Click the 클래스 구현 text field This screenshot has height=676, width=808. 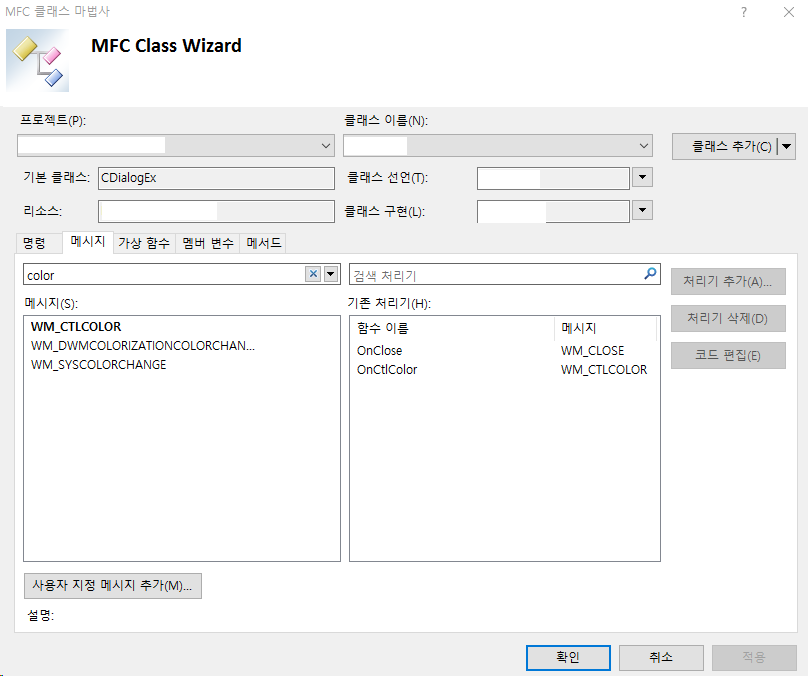pyautogui.click(x=553, y=211)
